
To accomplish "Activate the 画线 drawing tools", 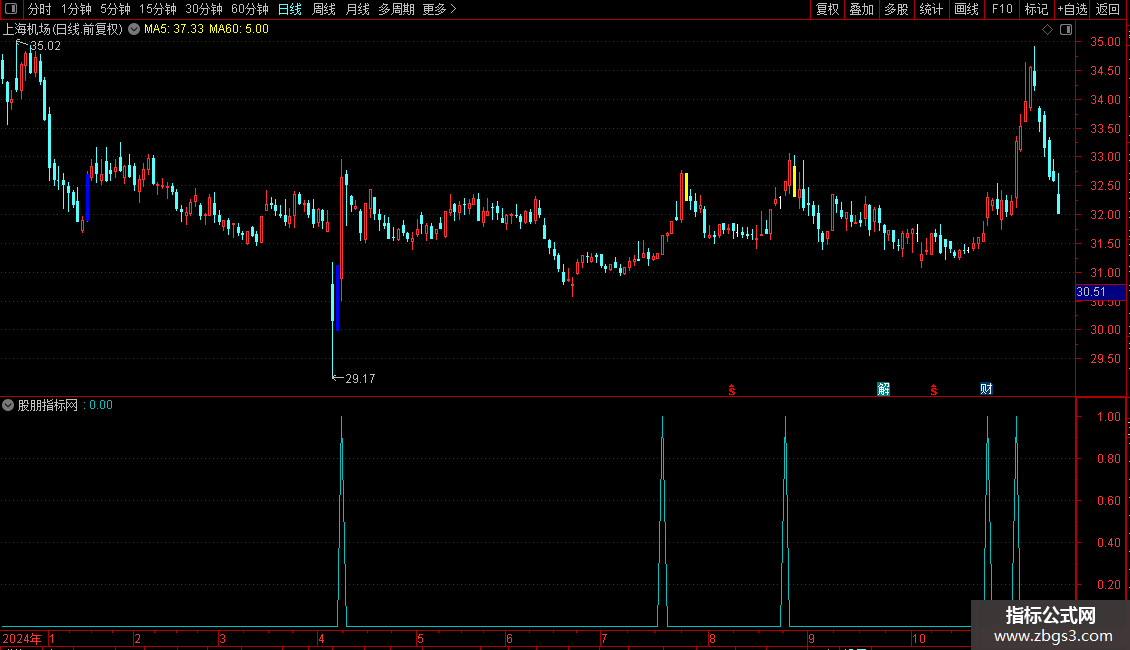I will (x=966, y=9).
